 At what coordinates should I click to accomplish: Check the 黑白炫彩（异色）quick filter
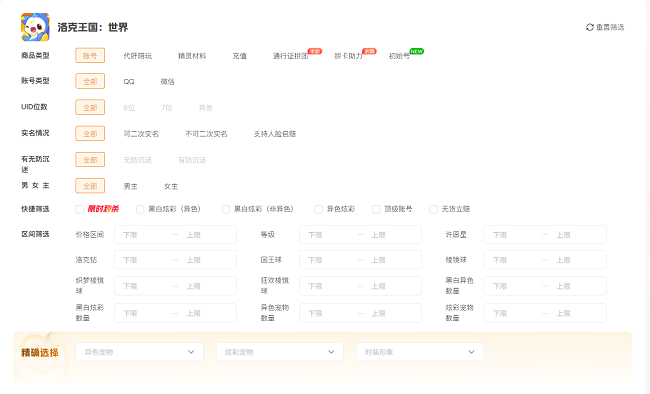140,209
